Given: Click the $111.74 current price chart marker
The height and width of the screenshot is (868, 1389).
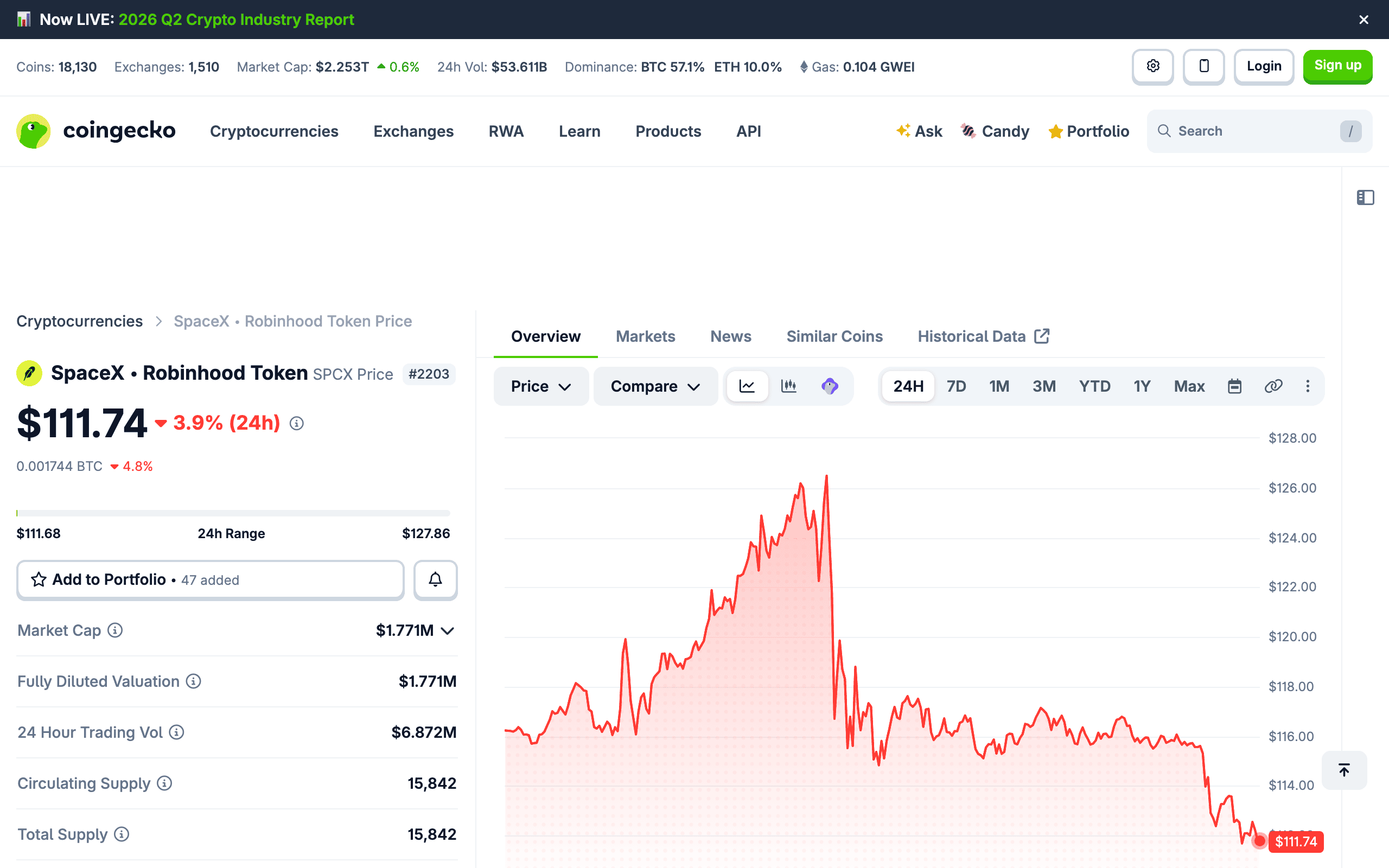Looking at the screenshot, I should pyautogui.click(x=1296, y=841).
